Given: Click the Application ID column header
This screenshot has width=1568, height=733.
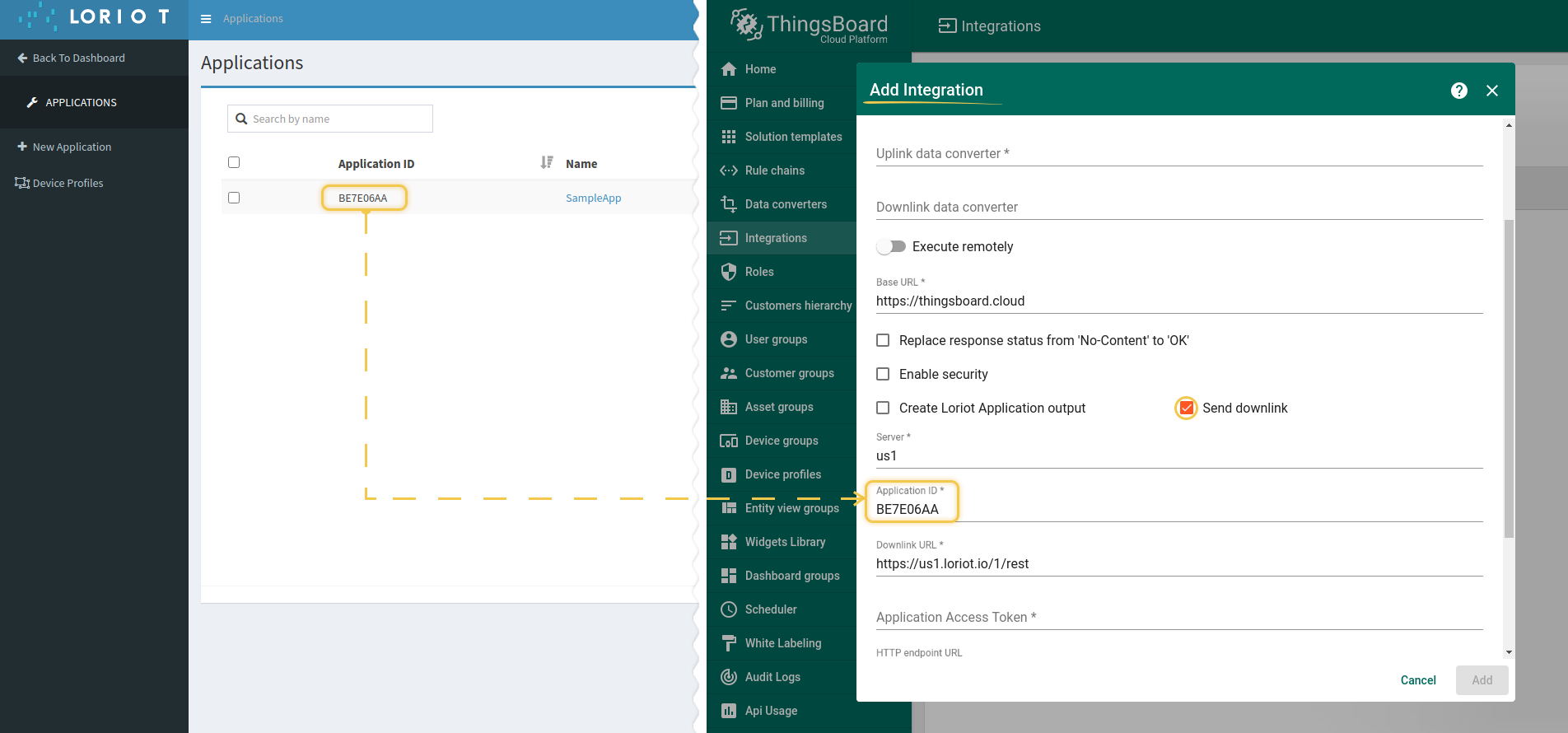Looking at the screenshot, I should (x=376, y=164).
